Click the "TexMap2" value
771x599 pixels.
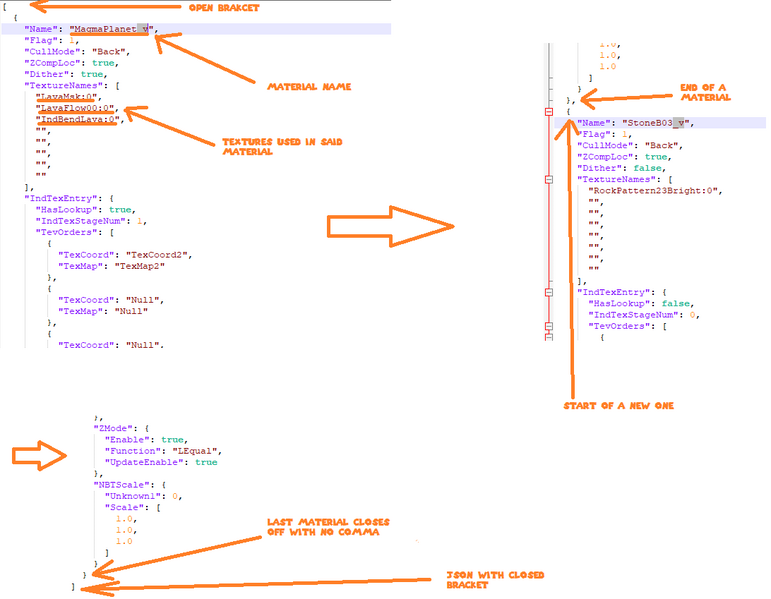[140, 266]
